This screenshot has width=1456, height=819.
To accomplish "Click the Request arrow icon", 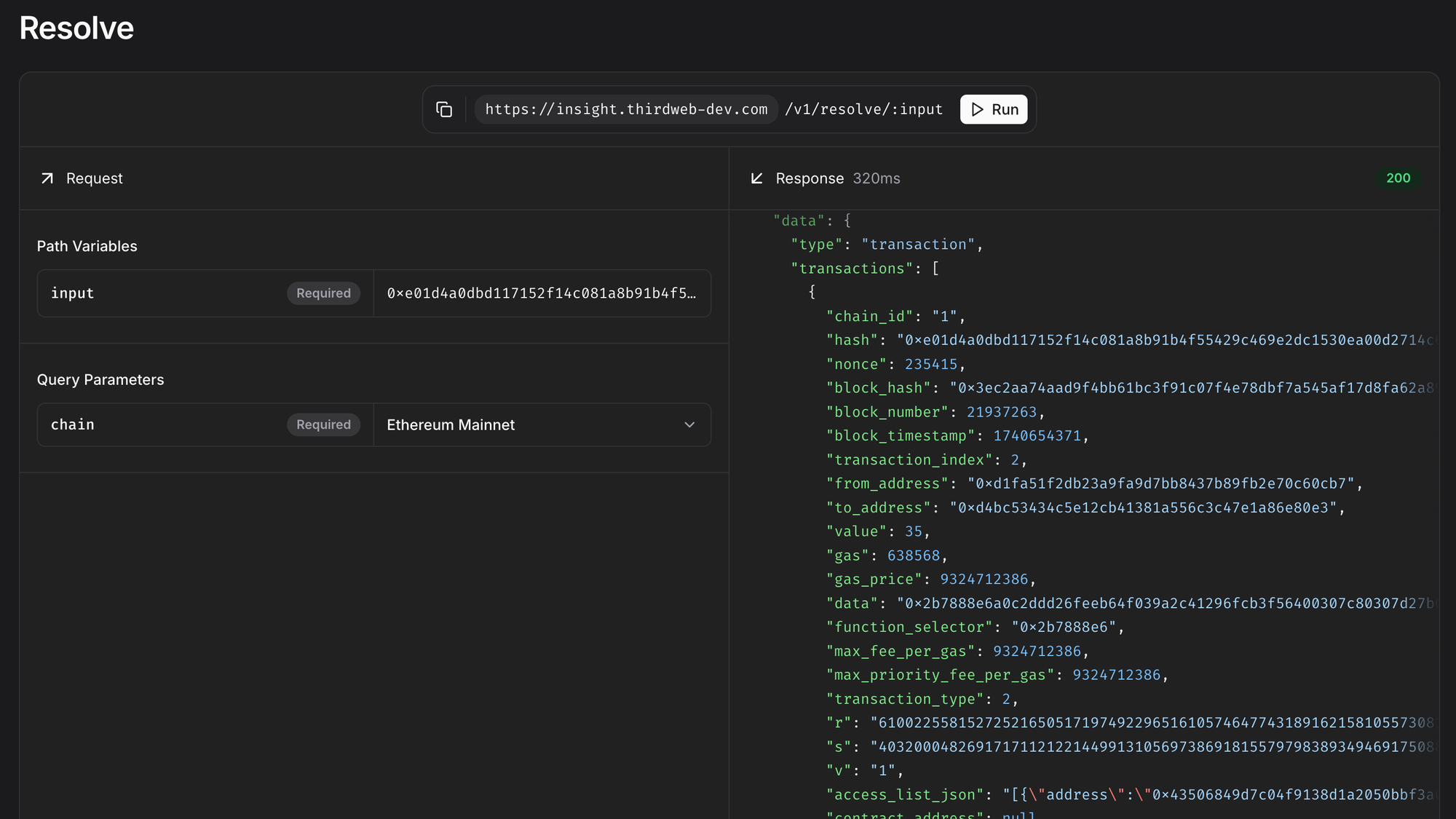I will (x=47, y=178).
